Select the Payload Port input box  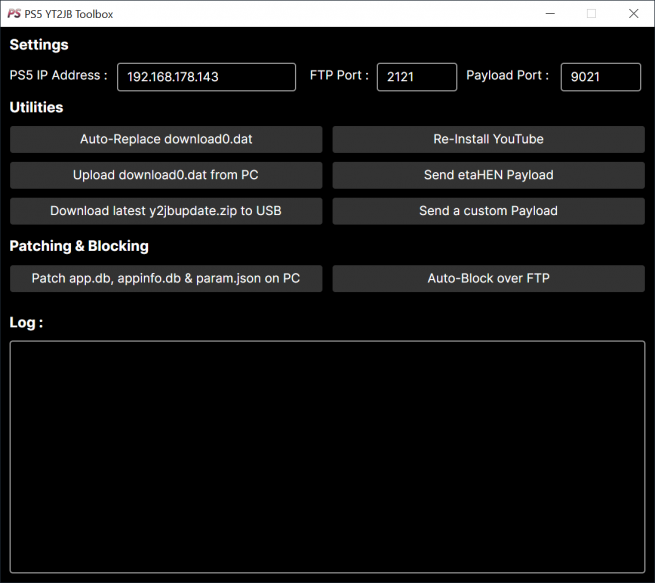pos(600,77)
